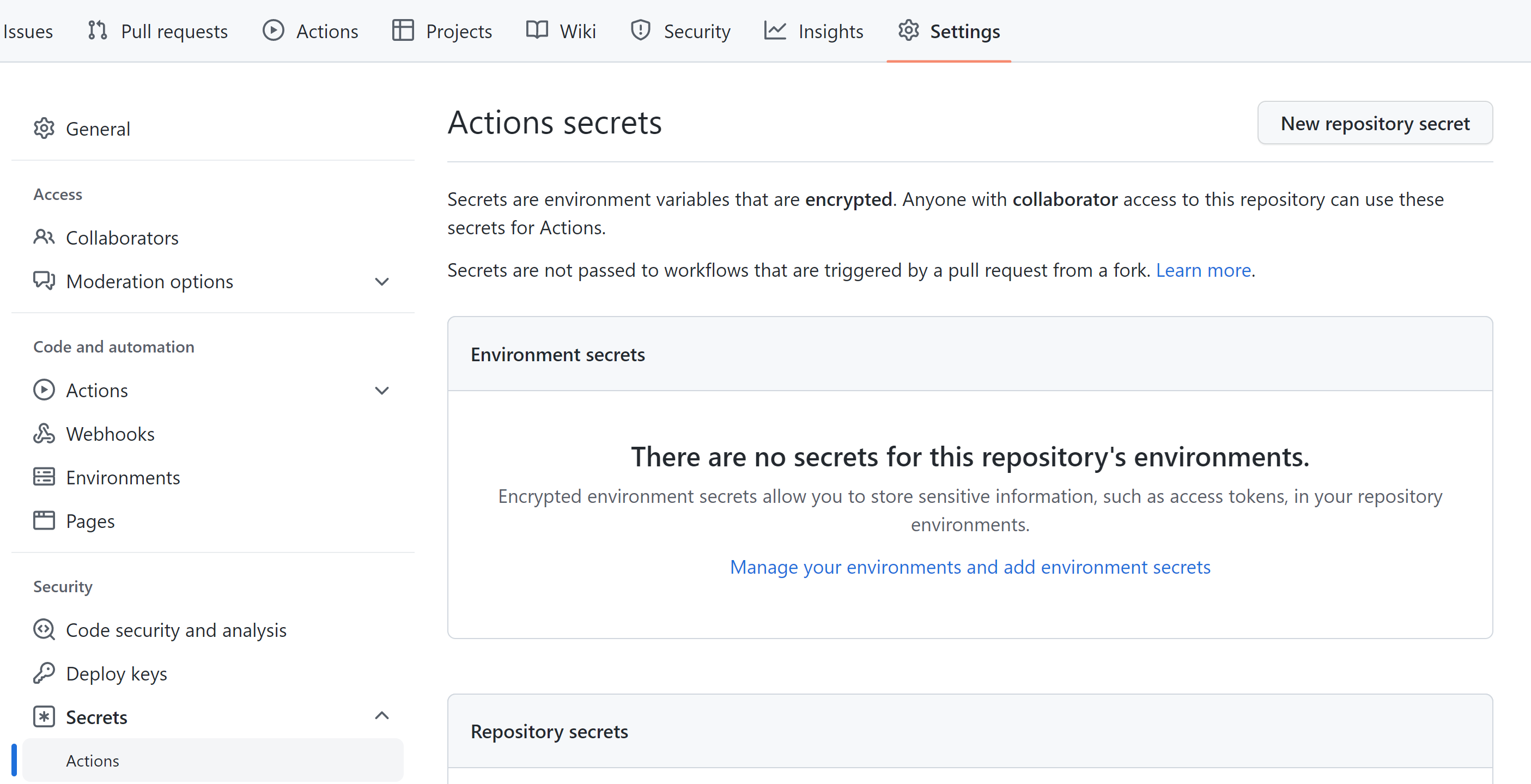Open Deploy keys settings

click(213, 673)
